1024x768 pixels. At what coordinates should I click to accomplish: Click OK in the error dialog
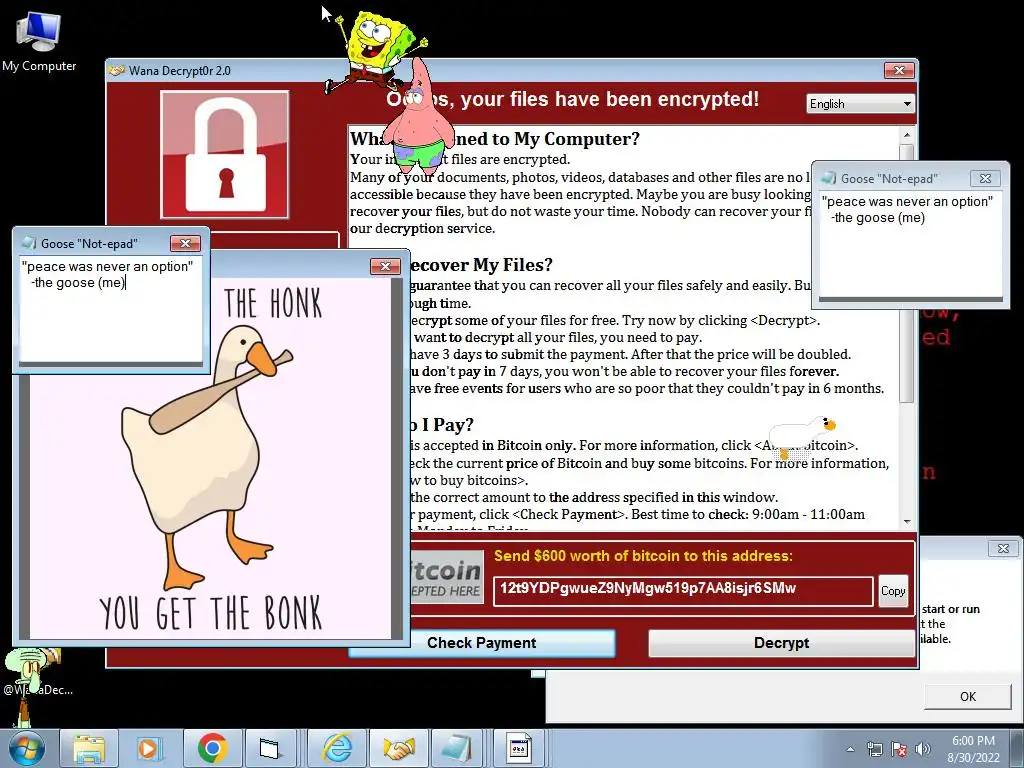click(x=967, y=696)
